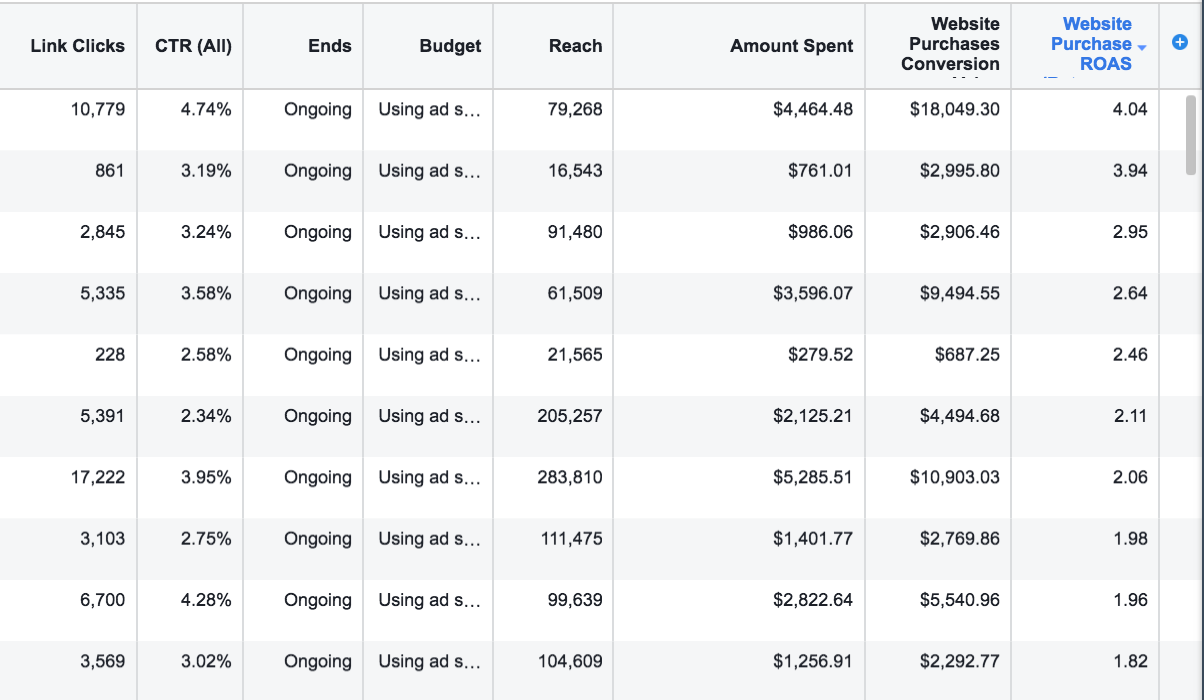Click the $2,822.64 amount spent cell
Screen dimensions: 1204x700
click(812, 600)
